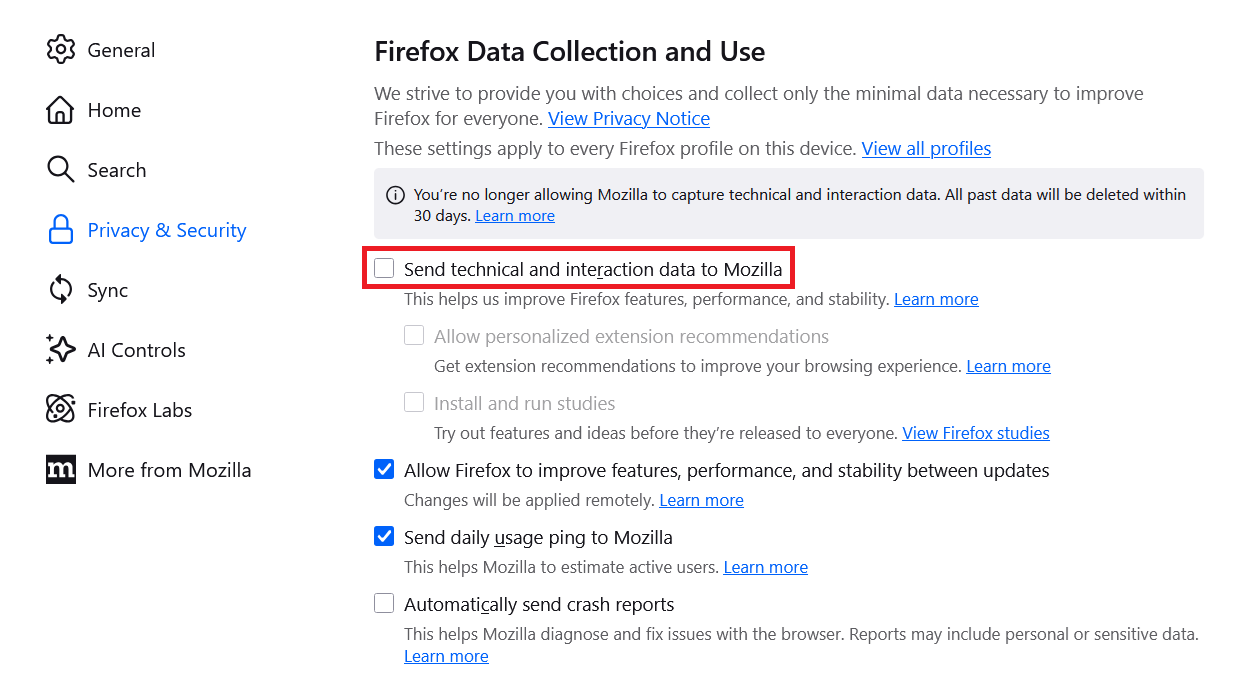Click the General gear icon
The height and width of the screenshot is (689, 1247).
pos(61,50)
